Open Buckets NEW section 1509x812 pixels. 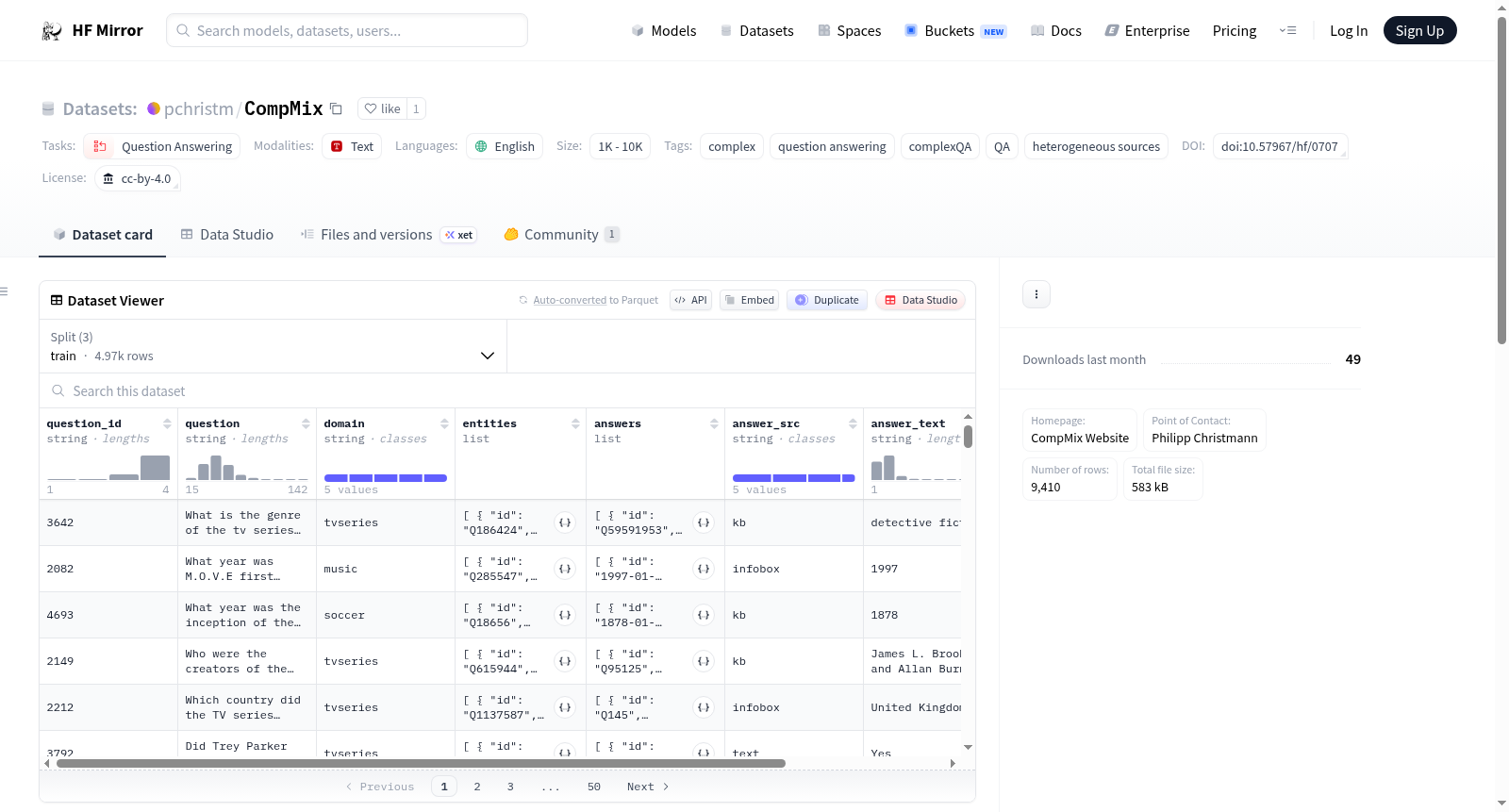[x=955, y=31]
